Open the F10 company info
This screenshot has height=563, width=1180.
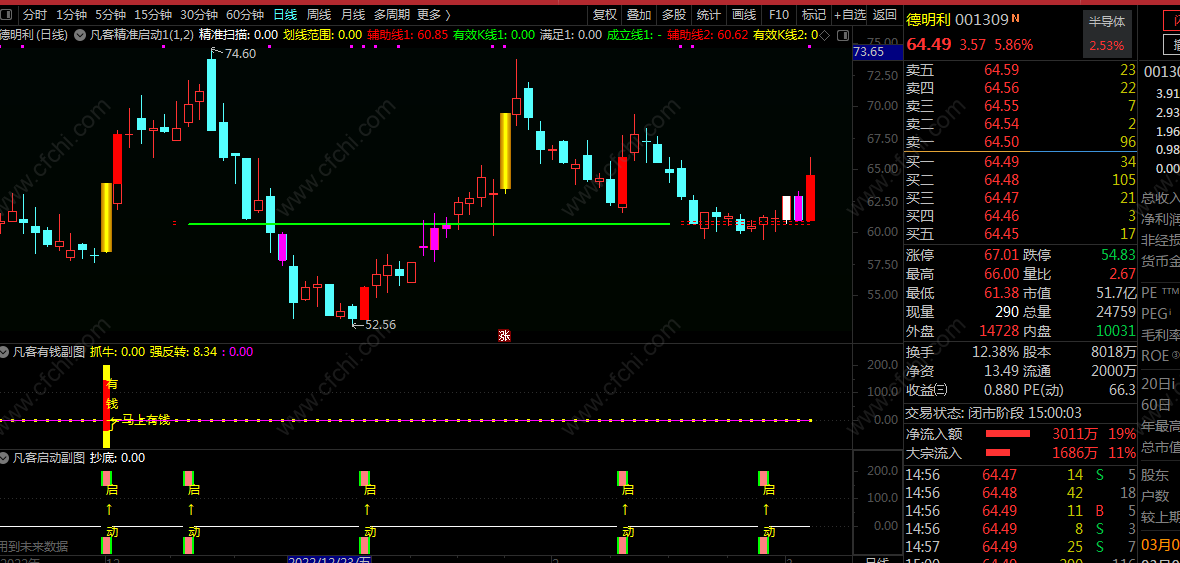(x=779, y=14)
